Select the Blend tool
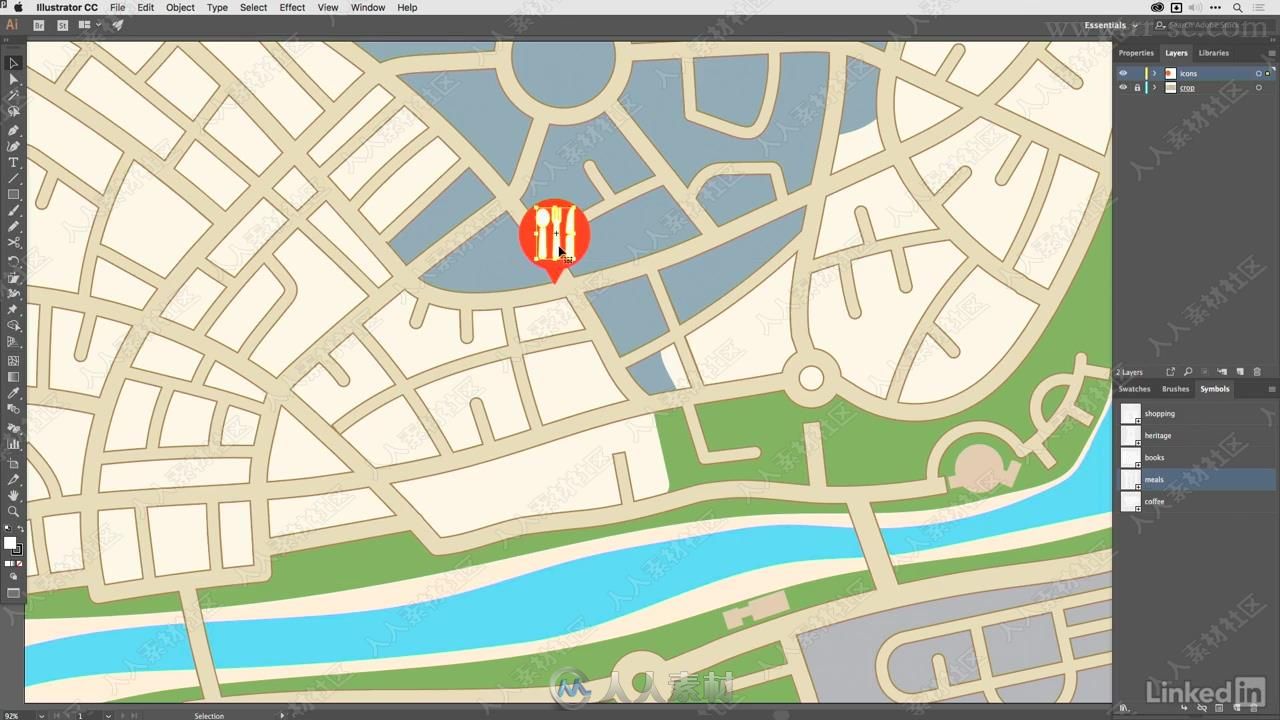 pyautogui.click(x=13, y=409)
